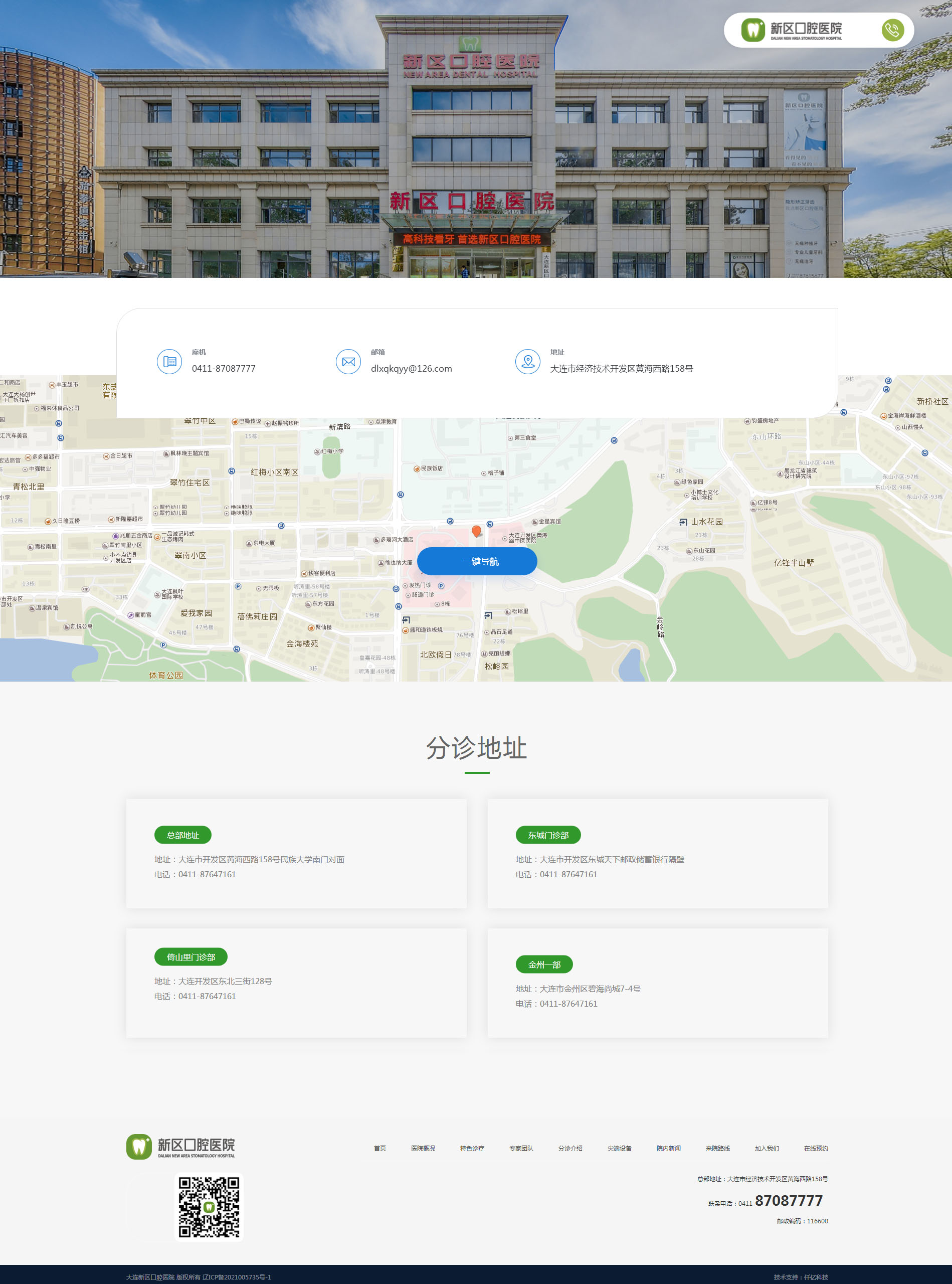
Task: Navigate to 在线预约 in footer
Action: pyautogui.click(x=816, y=1148)
